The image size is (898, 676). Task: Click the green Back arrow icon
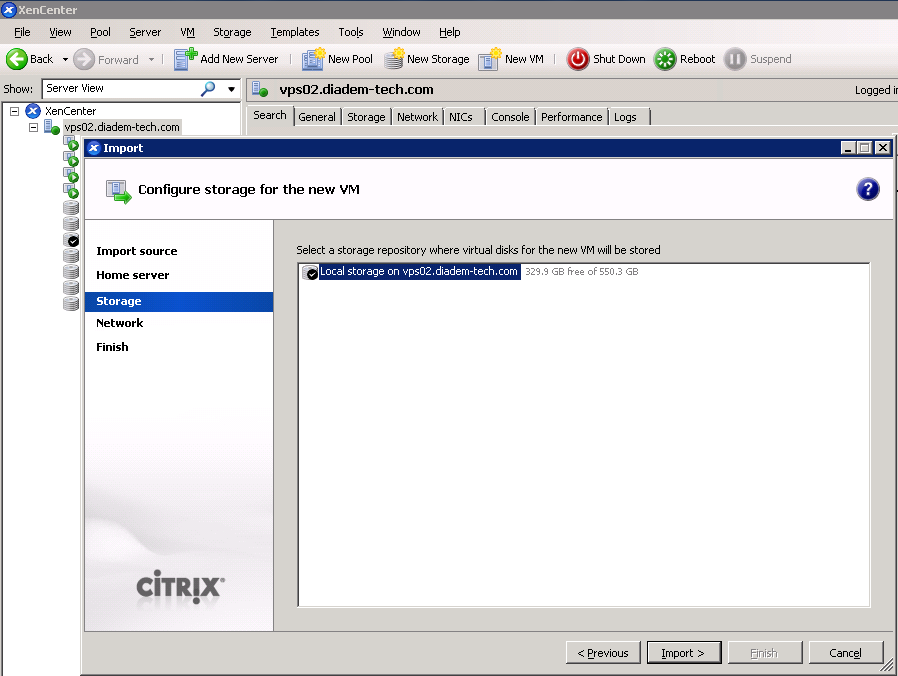point(17,59)
